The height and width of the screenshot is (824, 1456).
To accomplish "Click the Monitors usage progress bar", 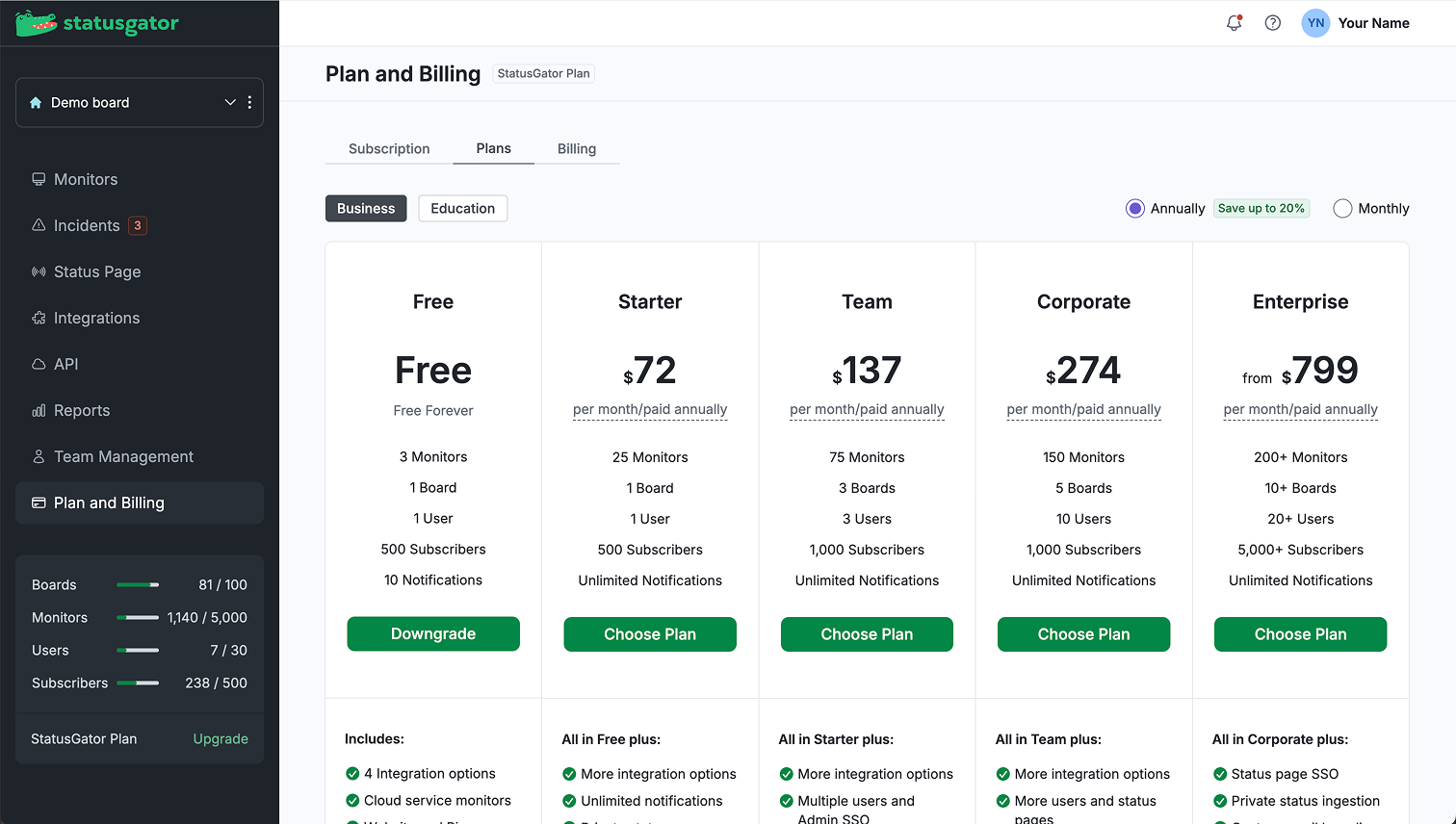I will point(138,617).
